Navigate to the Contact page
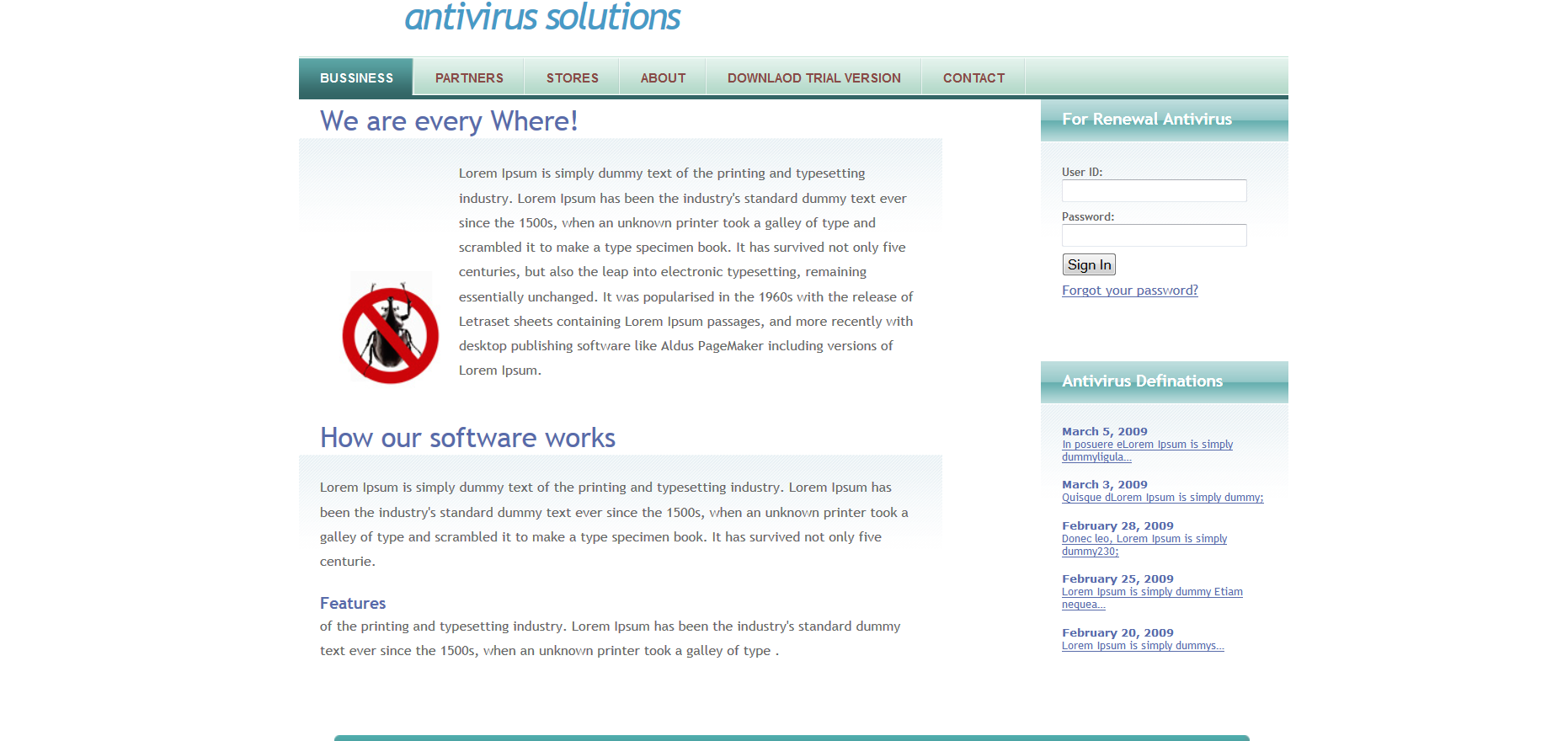 (x=973, y=78)
